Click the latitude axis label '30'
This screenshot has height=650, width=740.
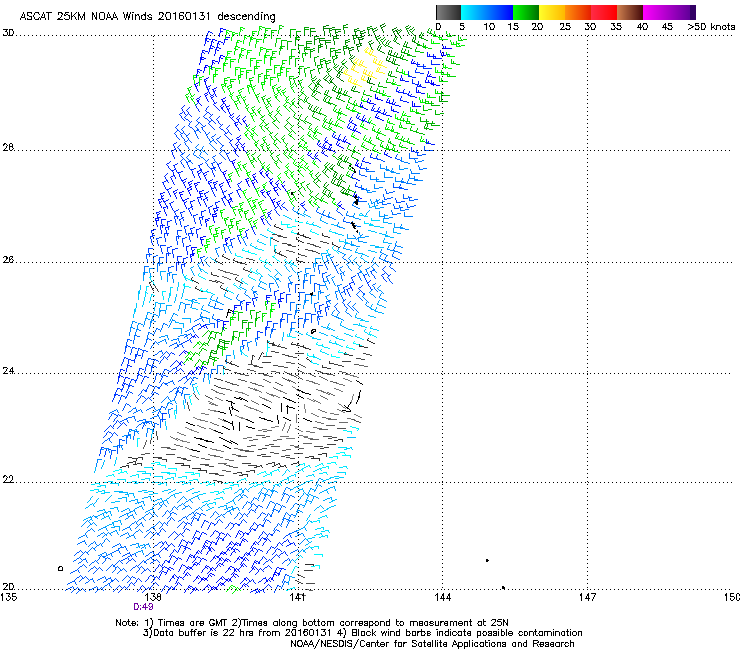[x=8, y=33]
